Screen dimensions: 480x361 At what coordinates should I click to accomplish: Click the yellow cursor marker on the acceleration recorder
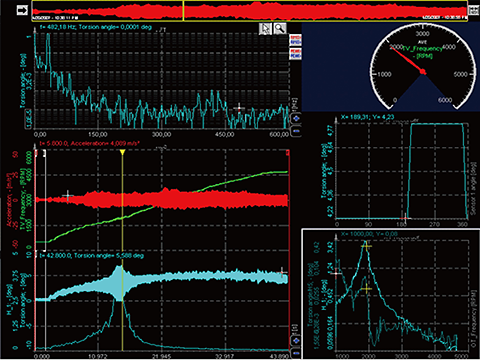click(x=122, y=152)
